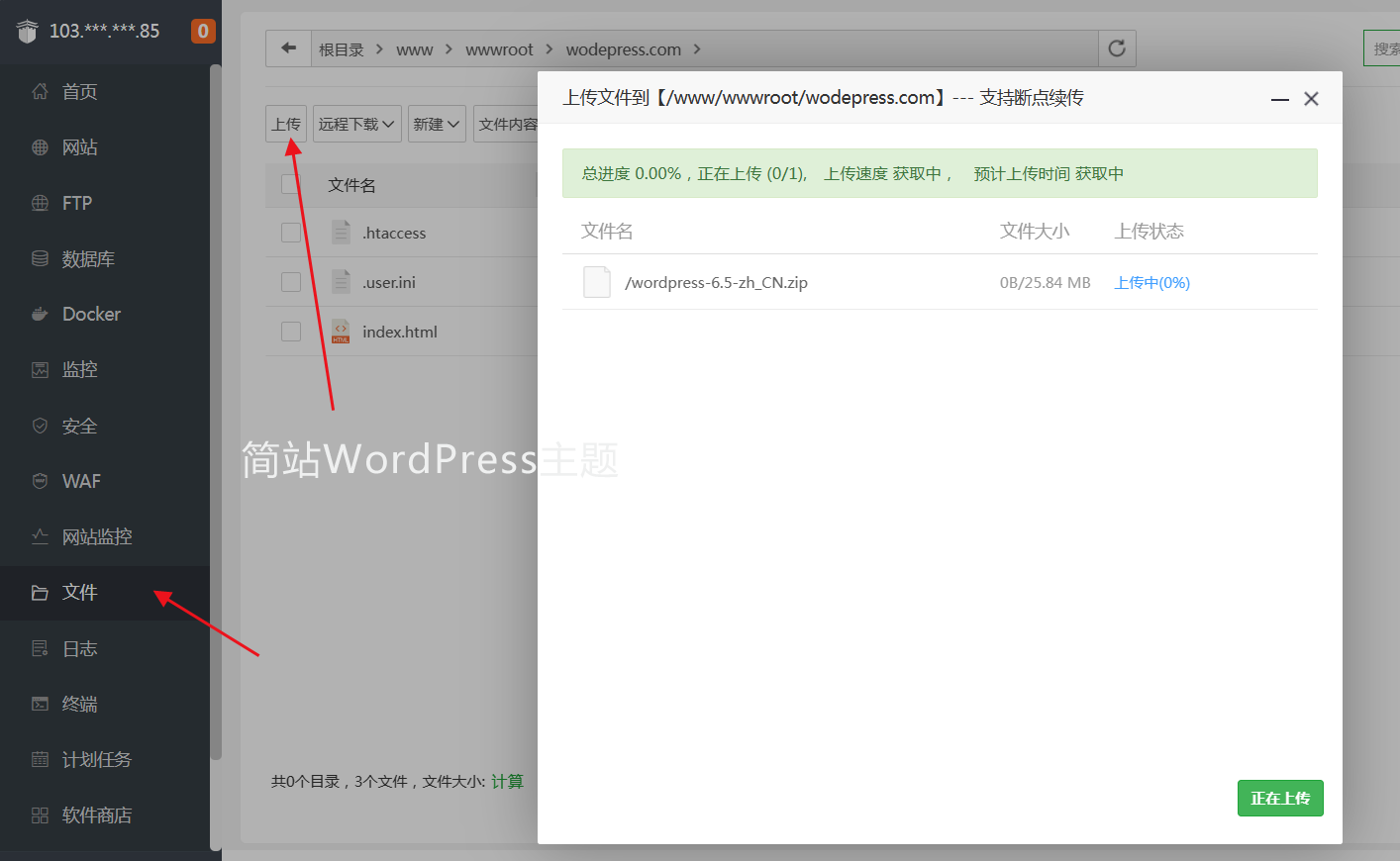1400x861 pixels.
Task: Open the FTP icon in sidebar
Action: point(40,203)
